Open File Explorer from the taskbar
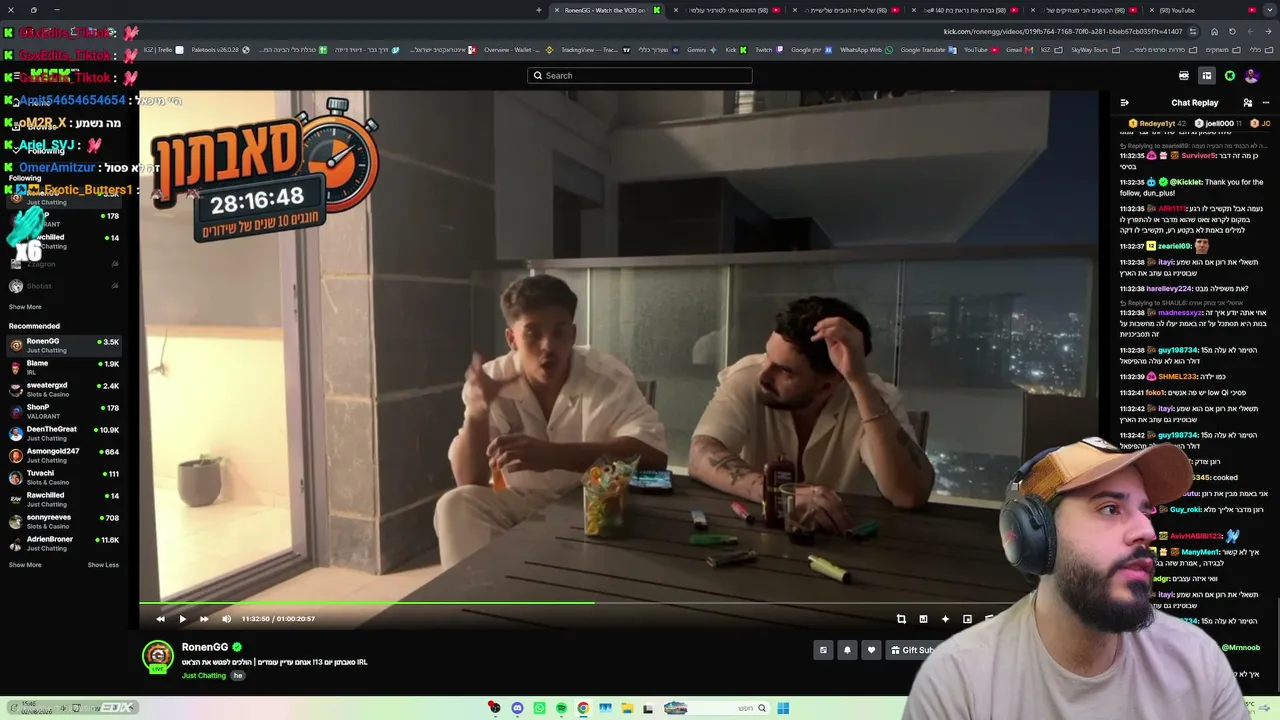Screen dimensions: 1280x720 [627, 708]
